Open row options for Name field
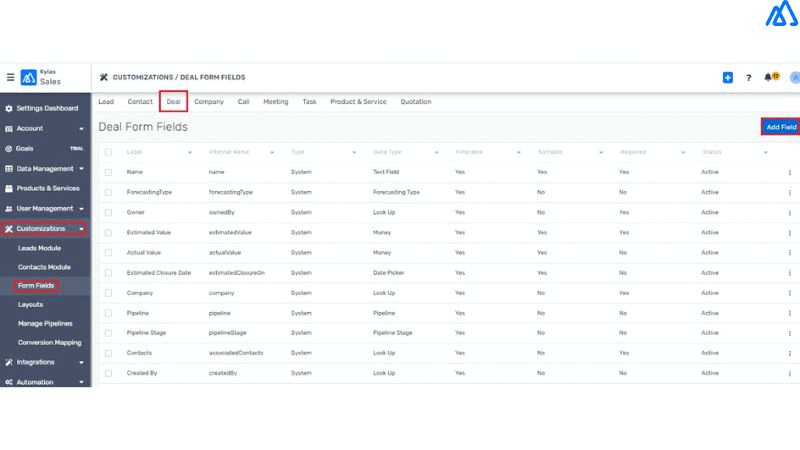800x450 pixels. pyautogui.click(x=789, y=172)
